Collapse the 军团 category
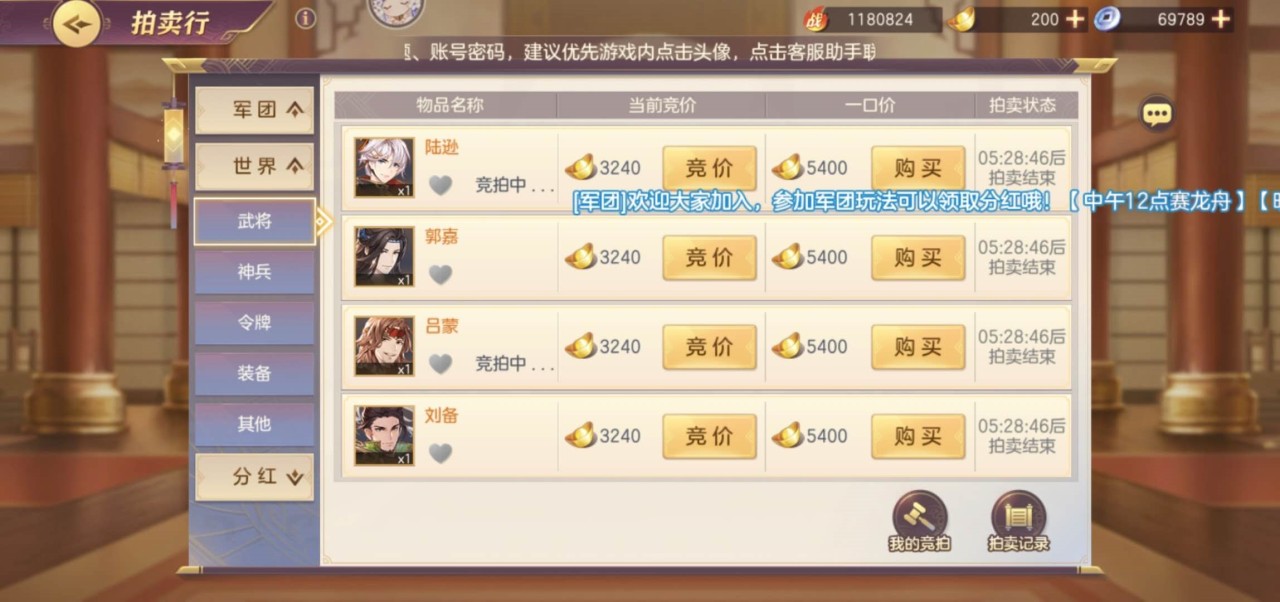 pyautogui.click(x=254, y=110)
